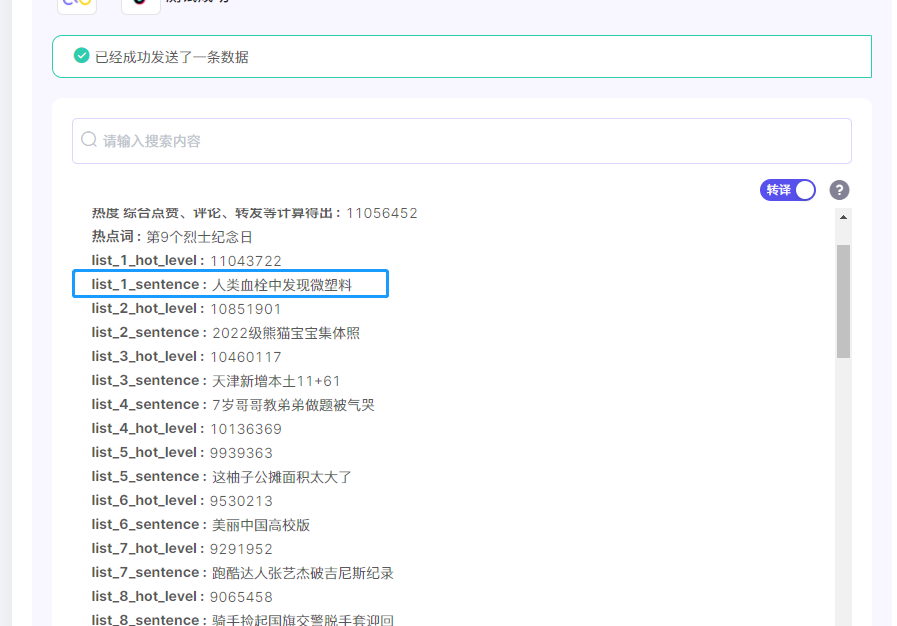The height and width of the screenshot is (626, 897).
Task: Select list_6_hot_level row 9530213
Action: pyautogui.click(x=182, y=501)
